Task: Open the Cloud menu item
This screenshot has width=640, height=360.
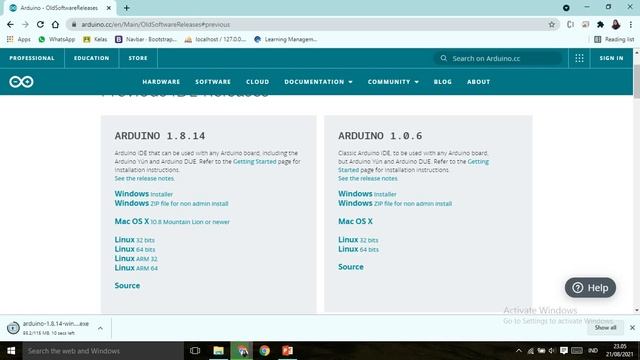Action: (258, 82)
